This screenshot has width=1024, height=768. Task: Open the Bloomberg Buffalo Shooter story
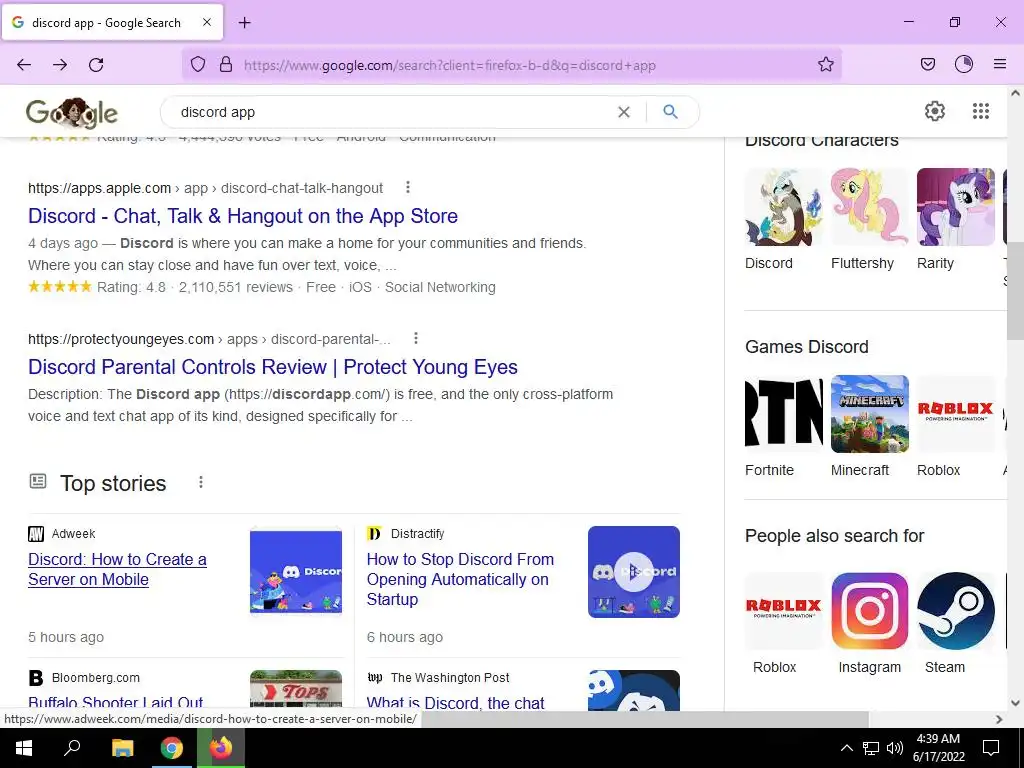(x=116, y=702)
